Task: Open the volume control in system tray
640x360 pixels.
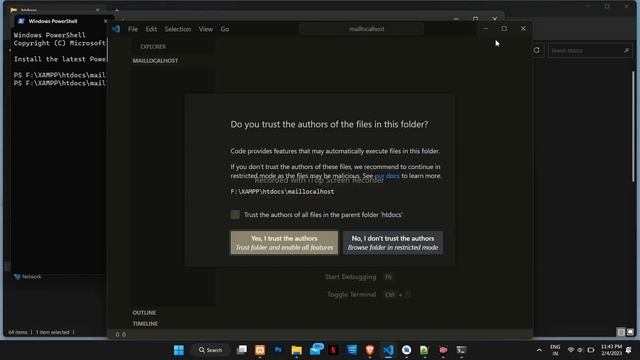Action: tap(580, 350)
